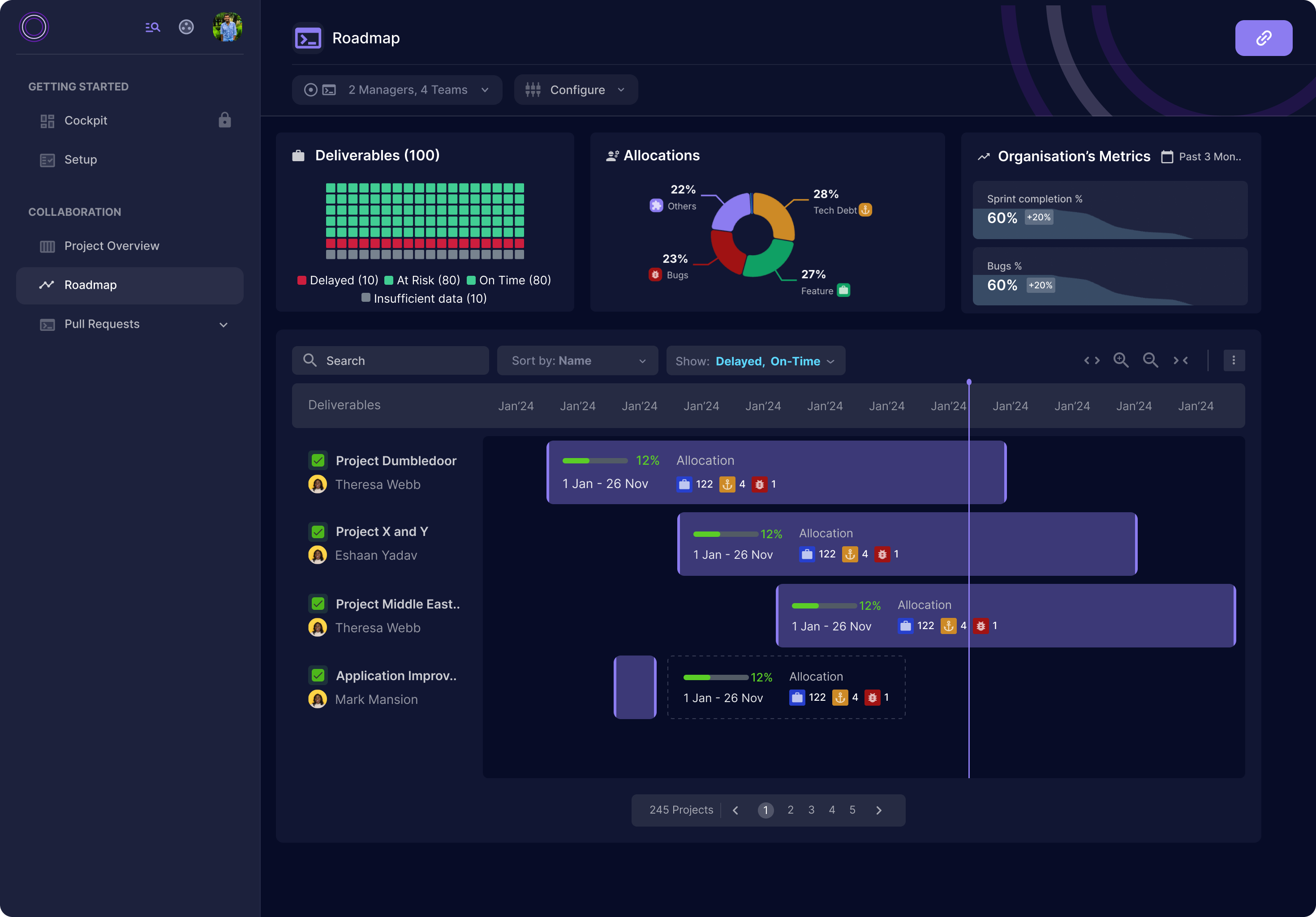Viewport: 1316px width, 917px height.
Task: Collapse timeline width with inward arrows icon
Action: click(x=1180, y=360)
